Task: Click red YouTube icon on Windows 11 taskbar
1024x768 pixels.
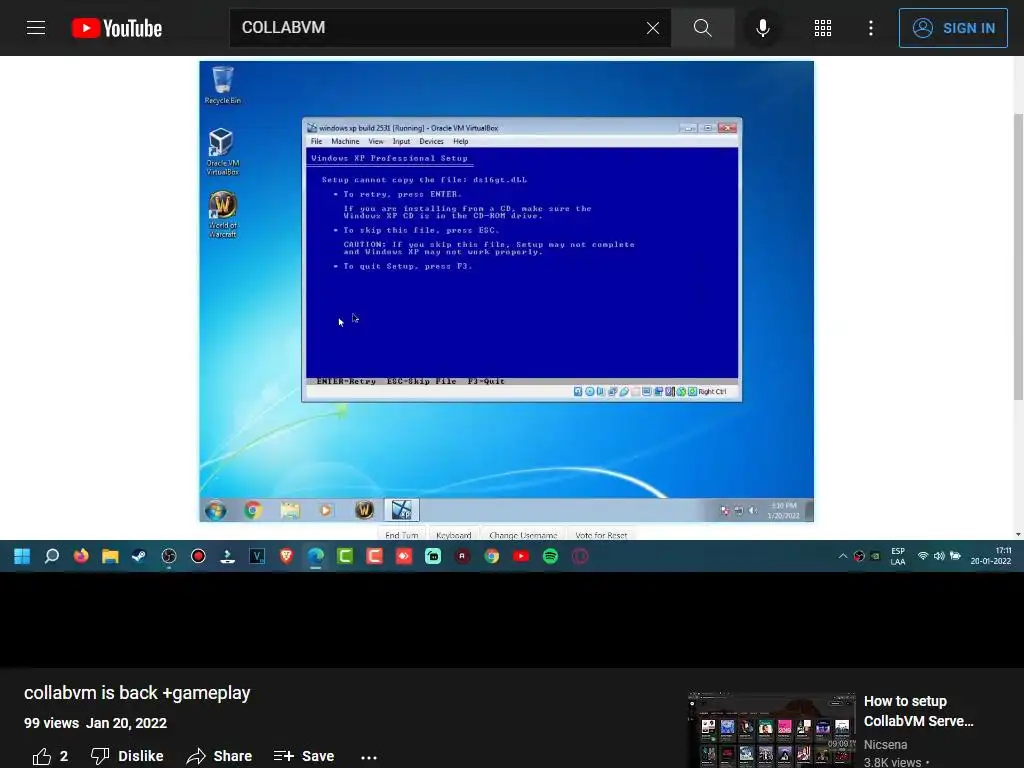Action: coord(521,556)
